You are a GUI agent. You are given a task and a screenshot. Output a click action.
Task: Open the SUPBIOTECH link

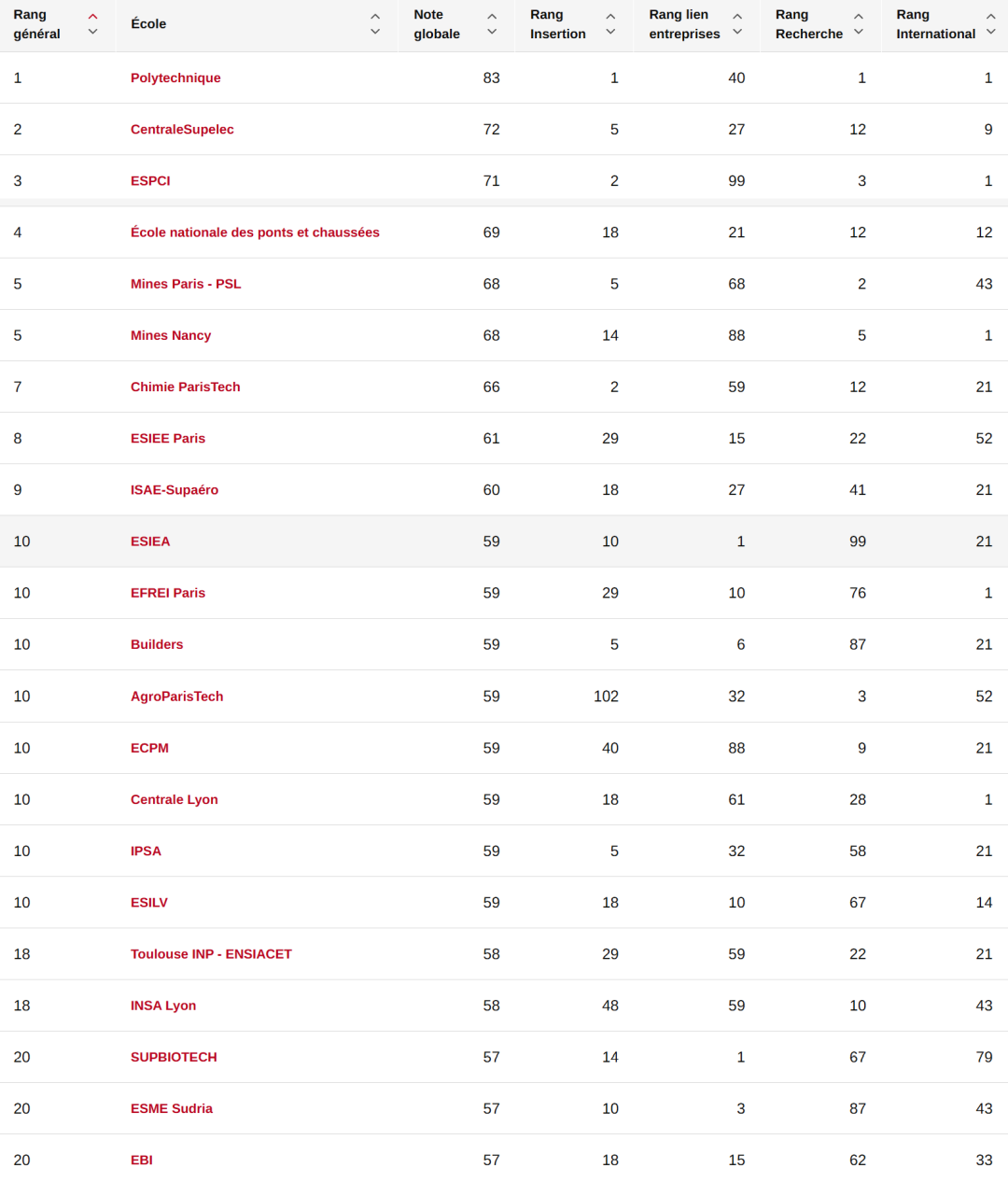point(174,1057)
